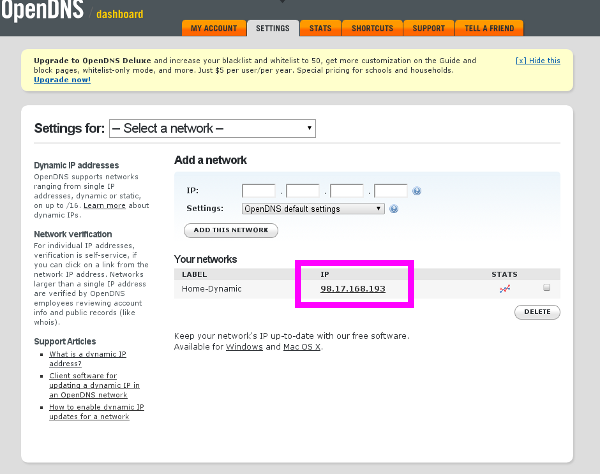Click the DELETE button

click(x=537, y=312)
